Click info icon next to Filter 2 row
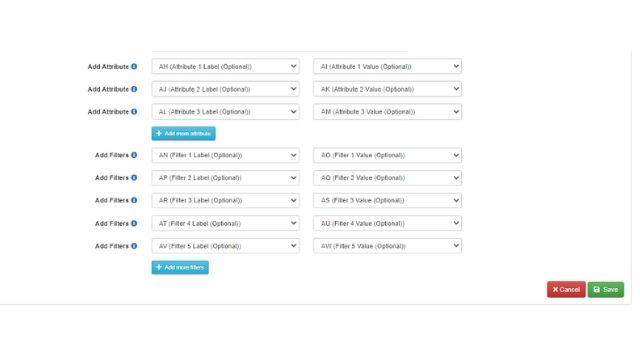Screen dimensions: 640x360 click(x=134, y=178)
